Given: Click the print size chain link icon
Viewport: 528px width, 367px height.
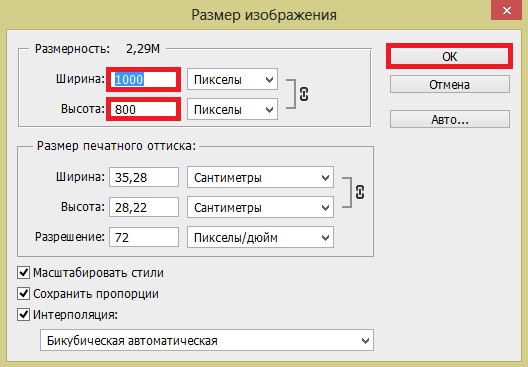Looking at the screenshot, I should (x=360, y=192).
